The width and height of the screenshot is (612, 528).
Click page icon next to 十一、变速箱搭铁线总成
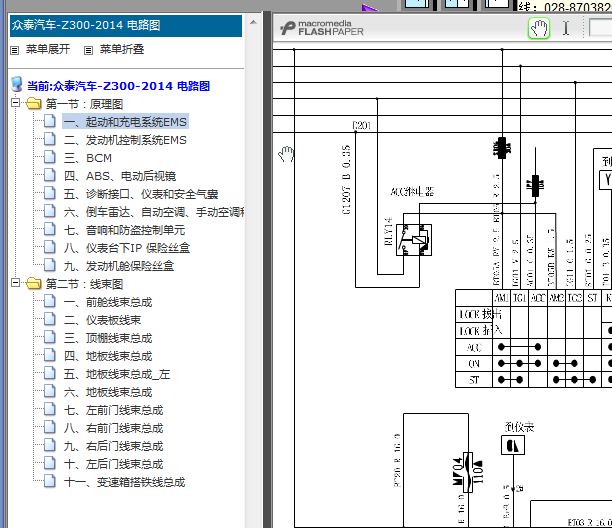pyautogui.click(x=50, y=481)
